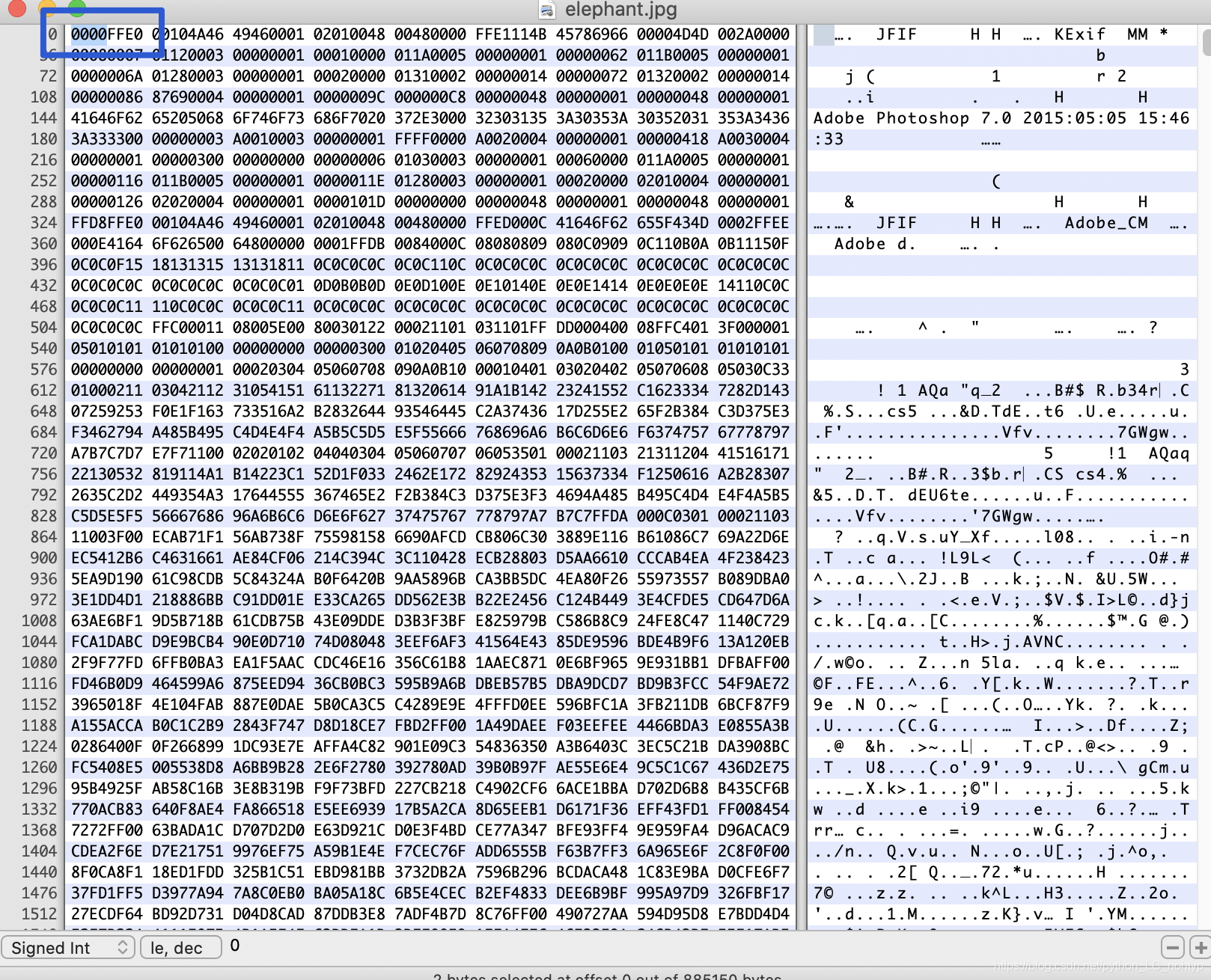Click hex word 000000C8
This screenshot has width=1211, height=980.
coord(430,97)
